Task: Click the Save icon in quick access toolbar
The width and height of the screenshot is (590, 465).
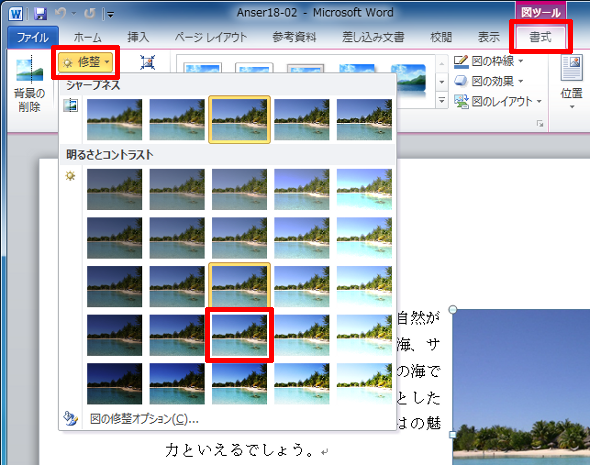Action: (x=40, y=14)
